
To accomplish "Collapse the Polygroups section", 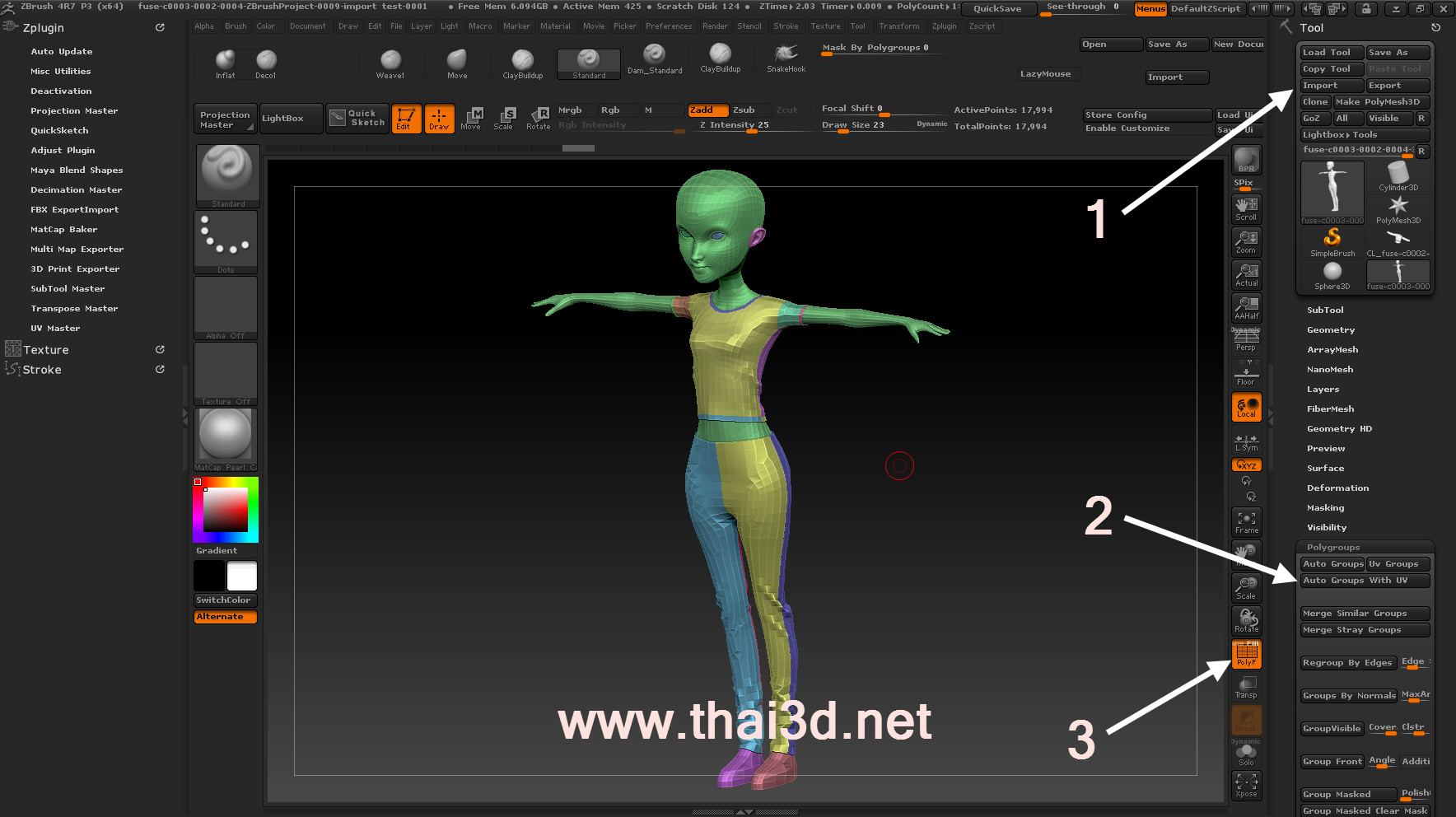I will coord(1332,548).
